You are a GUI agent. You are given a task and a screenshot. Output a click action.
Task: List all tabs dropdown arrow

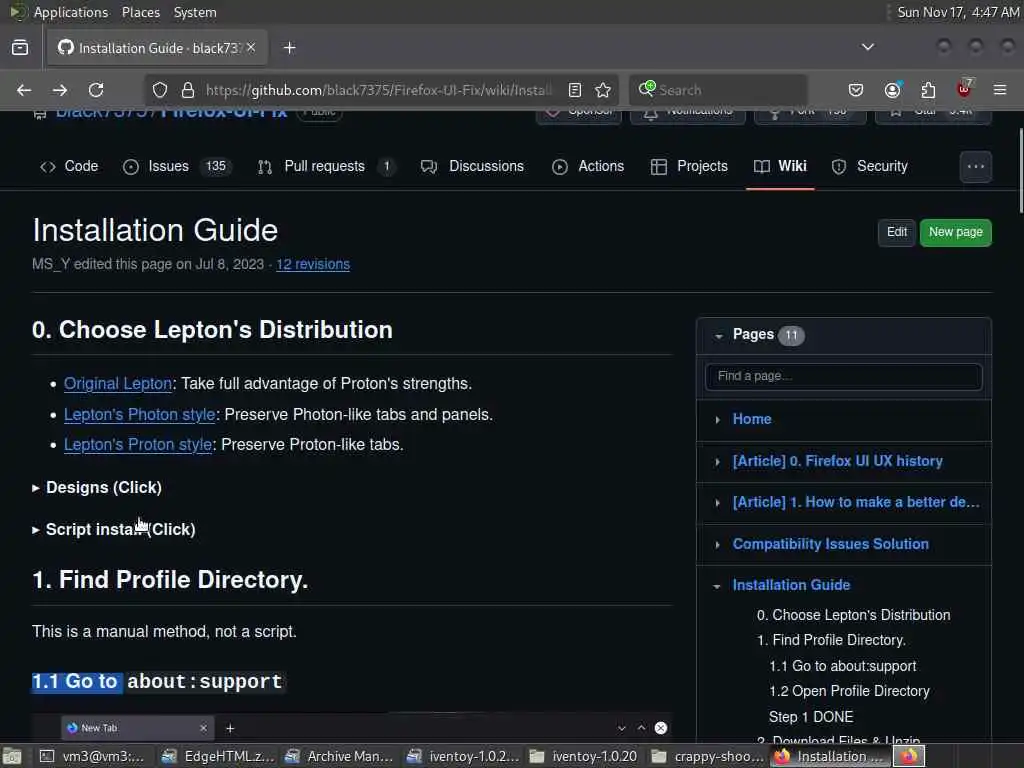tap(867, 47)
